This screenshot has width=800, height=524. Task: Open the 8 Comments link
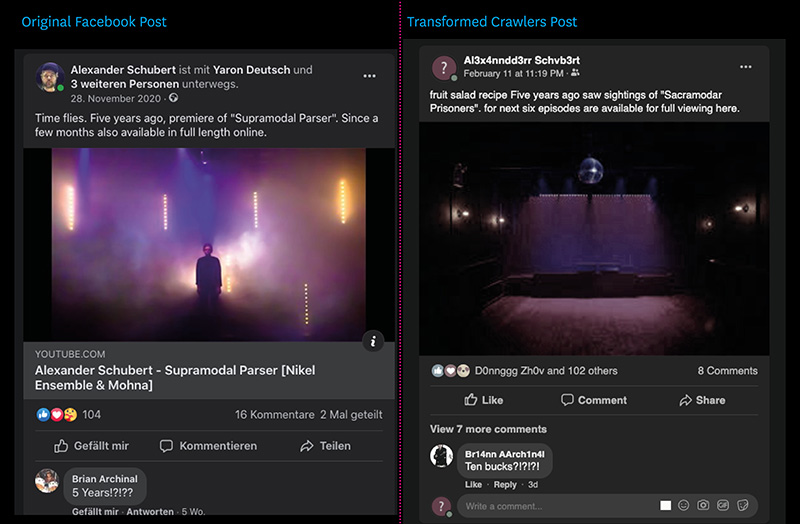pyautogui.click(x=728, y=371)
